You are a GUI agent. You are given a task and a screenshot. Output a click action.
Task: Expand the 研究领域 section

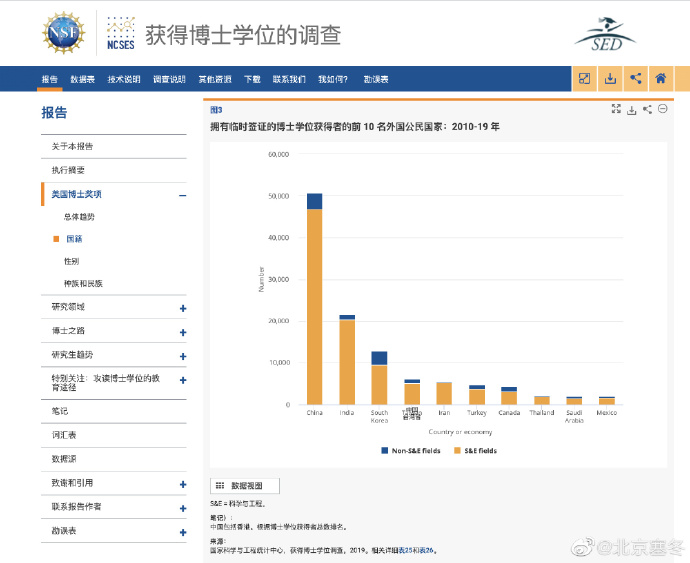(x=183, y=308)
